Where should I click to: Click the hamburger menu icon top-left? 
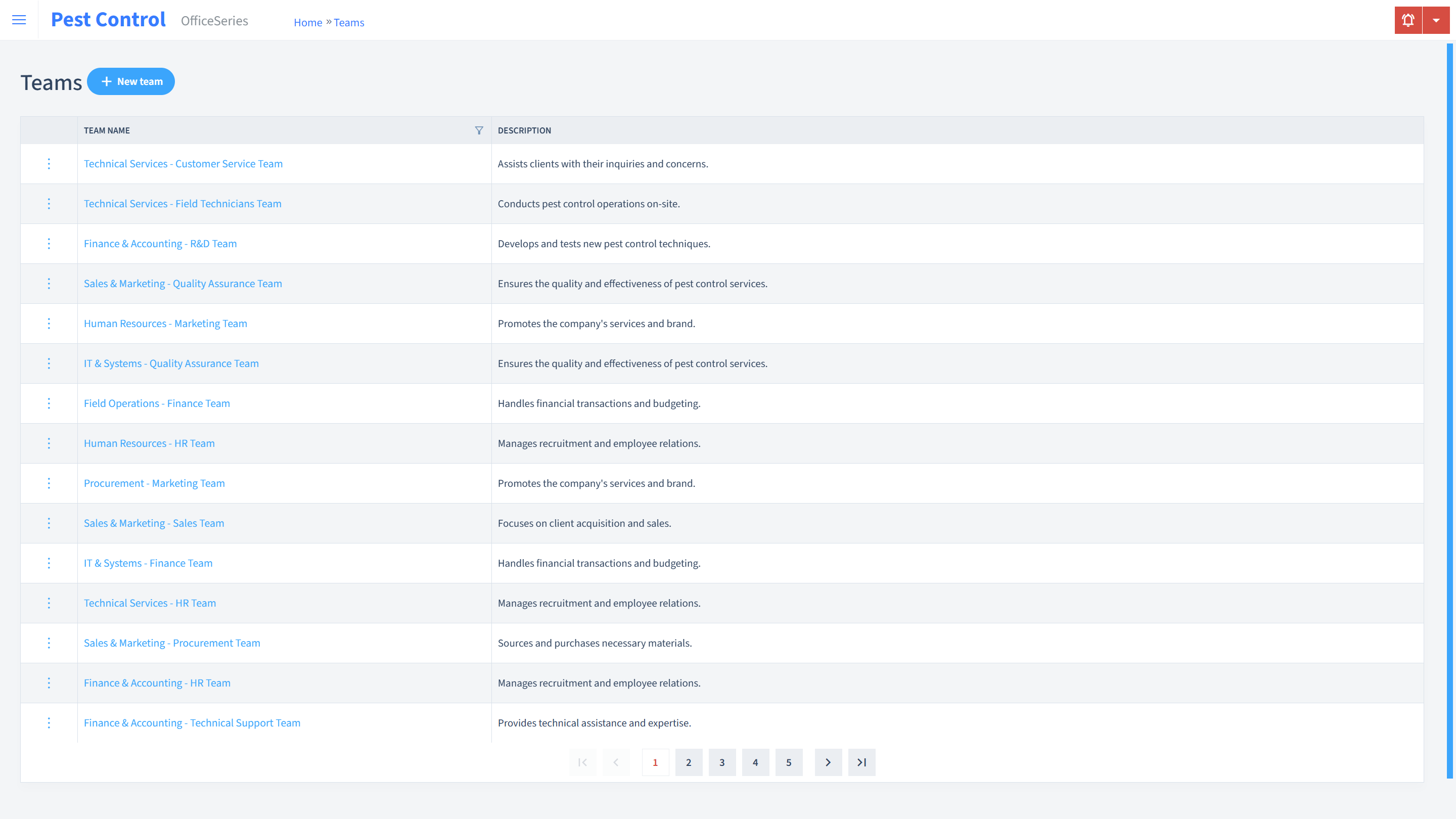point(19,19)
